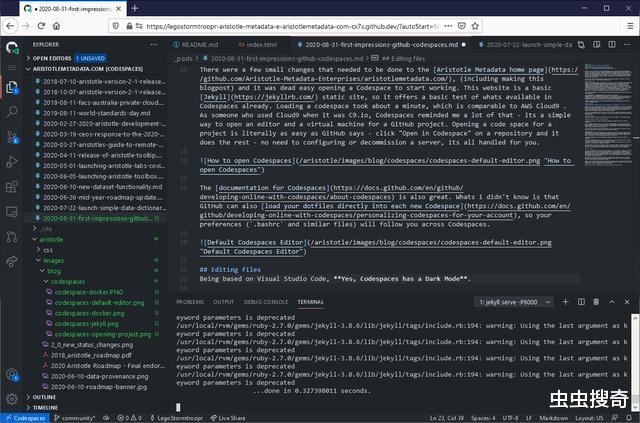
Task: Maximize the terminal panel with up chevron
Action: [x=611, y=302]
